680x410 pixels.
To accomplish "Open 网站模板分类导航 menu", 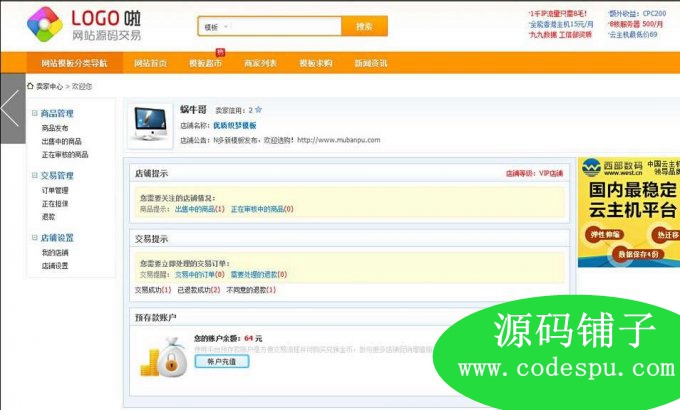I will (74, 63).
